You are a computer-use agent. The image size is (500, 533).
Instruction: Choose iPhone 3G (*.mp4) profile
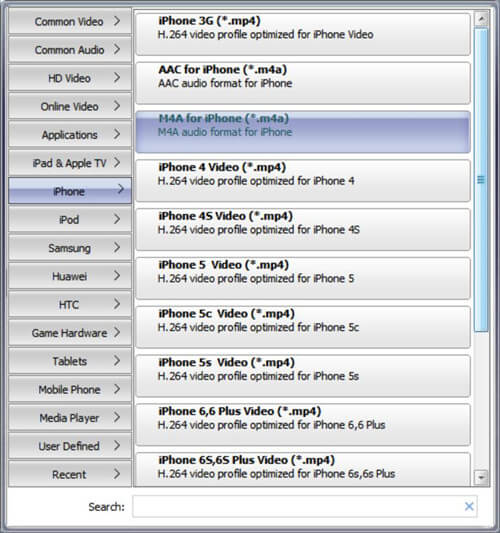click(x=303, y=34)
